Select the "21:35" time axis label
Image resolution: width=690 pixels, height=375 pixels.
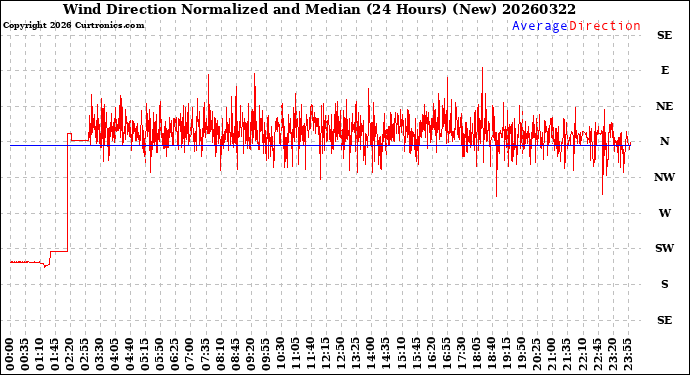[x=565, y=354]
